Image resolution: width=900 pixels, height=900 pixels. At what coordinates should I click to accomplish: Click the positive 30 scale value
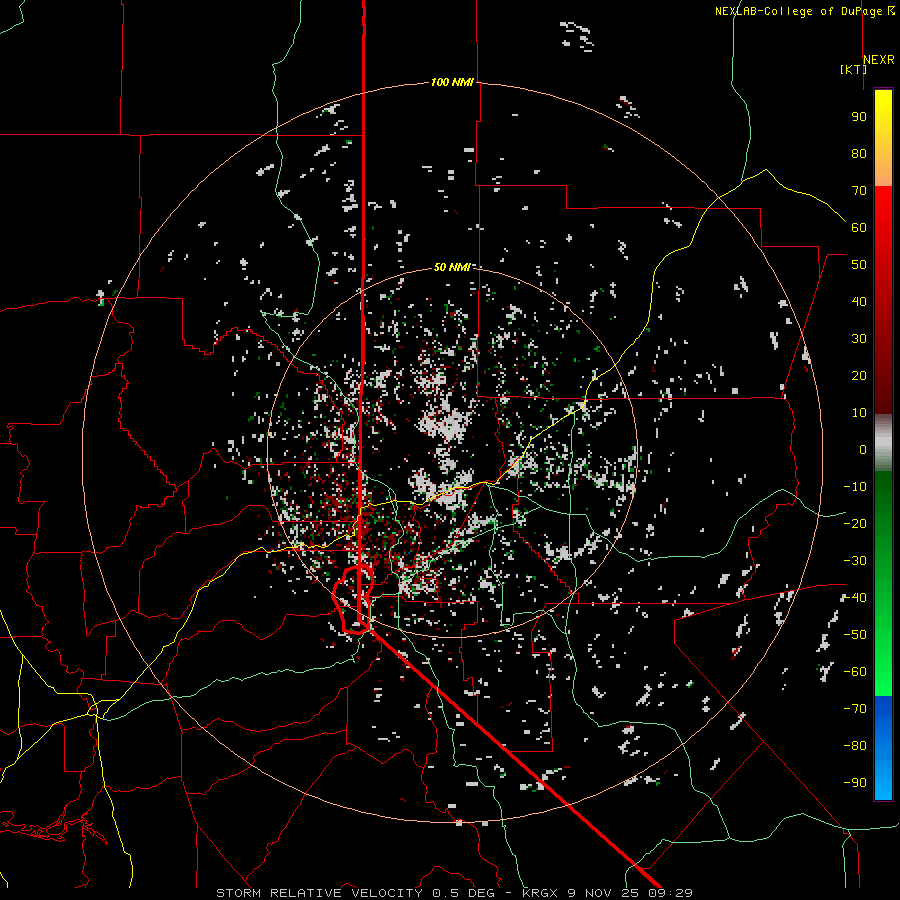859,339
